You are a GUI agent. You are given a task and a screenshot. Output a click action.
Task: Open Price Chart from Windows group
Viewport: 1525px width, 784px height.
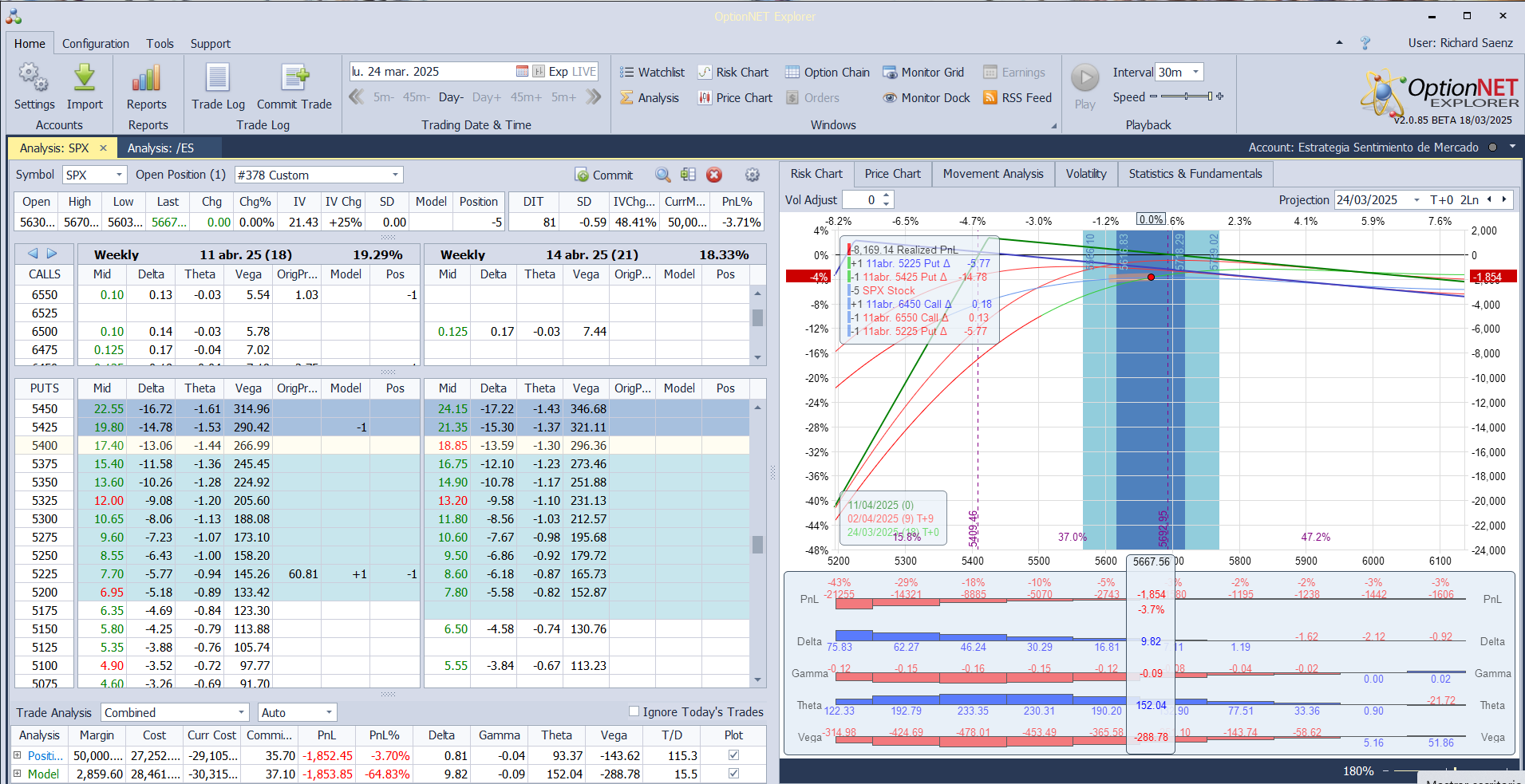[x=735, y=97]
